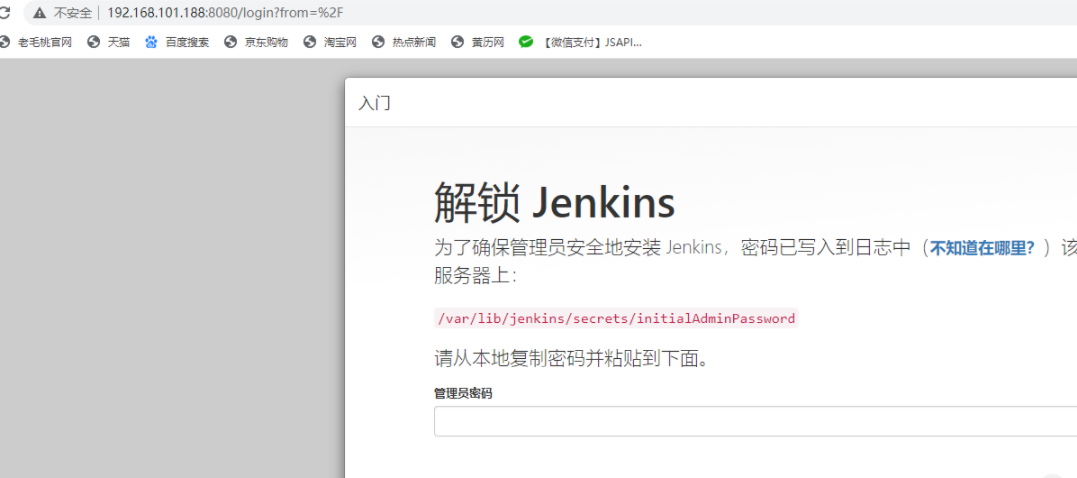This screenshot has height=478, width=1077.
Task: Open the 京东购物 bookmark
Action: click(256, 42)
